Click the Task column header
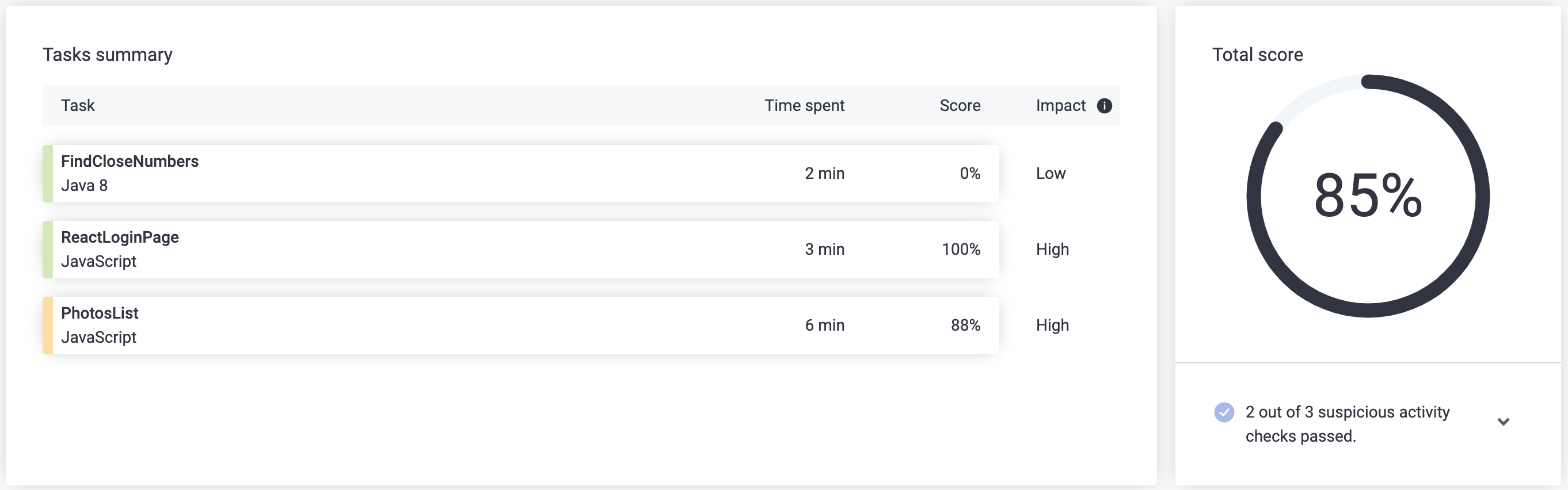 click(x=78, y=106)
